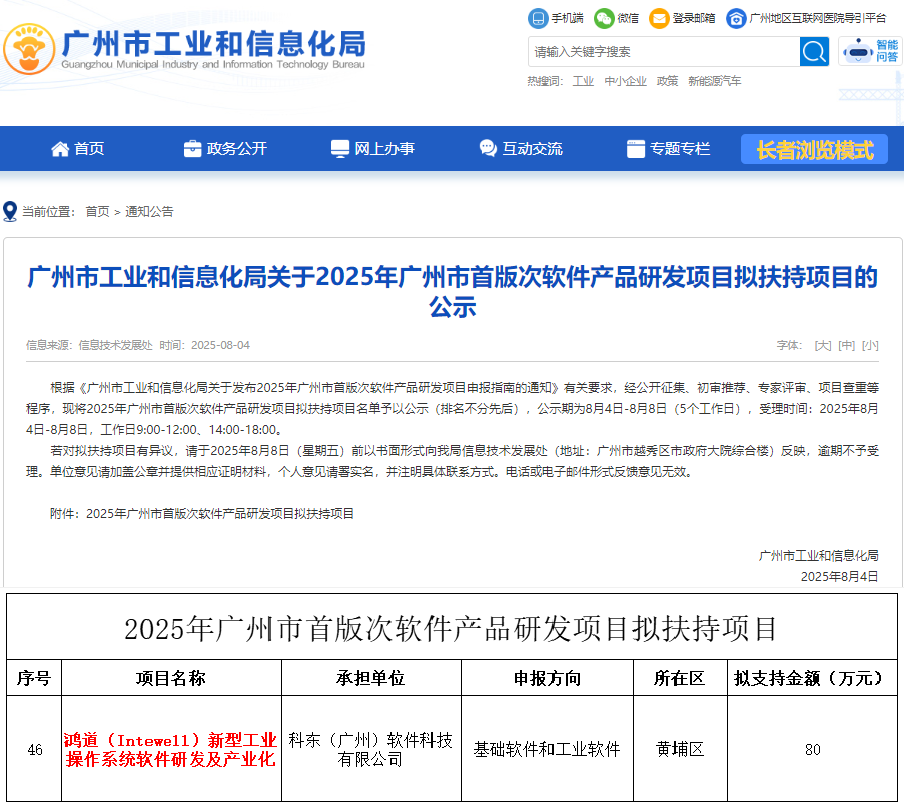The height and width of the screenshot is (803, 904).
Task: Click the monitor icon beside 网上办事
Action: coord(340,149)
